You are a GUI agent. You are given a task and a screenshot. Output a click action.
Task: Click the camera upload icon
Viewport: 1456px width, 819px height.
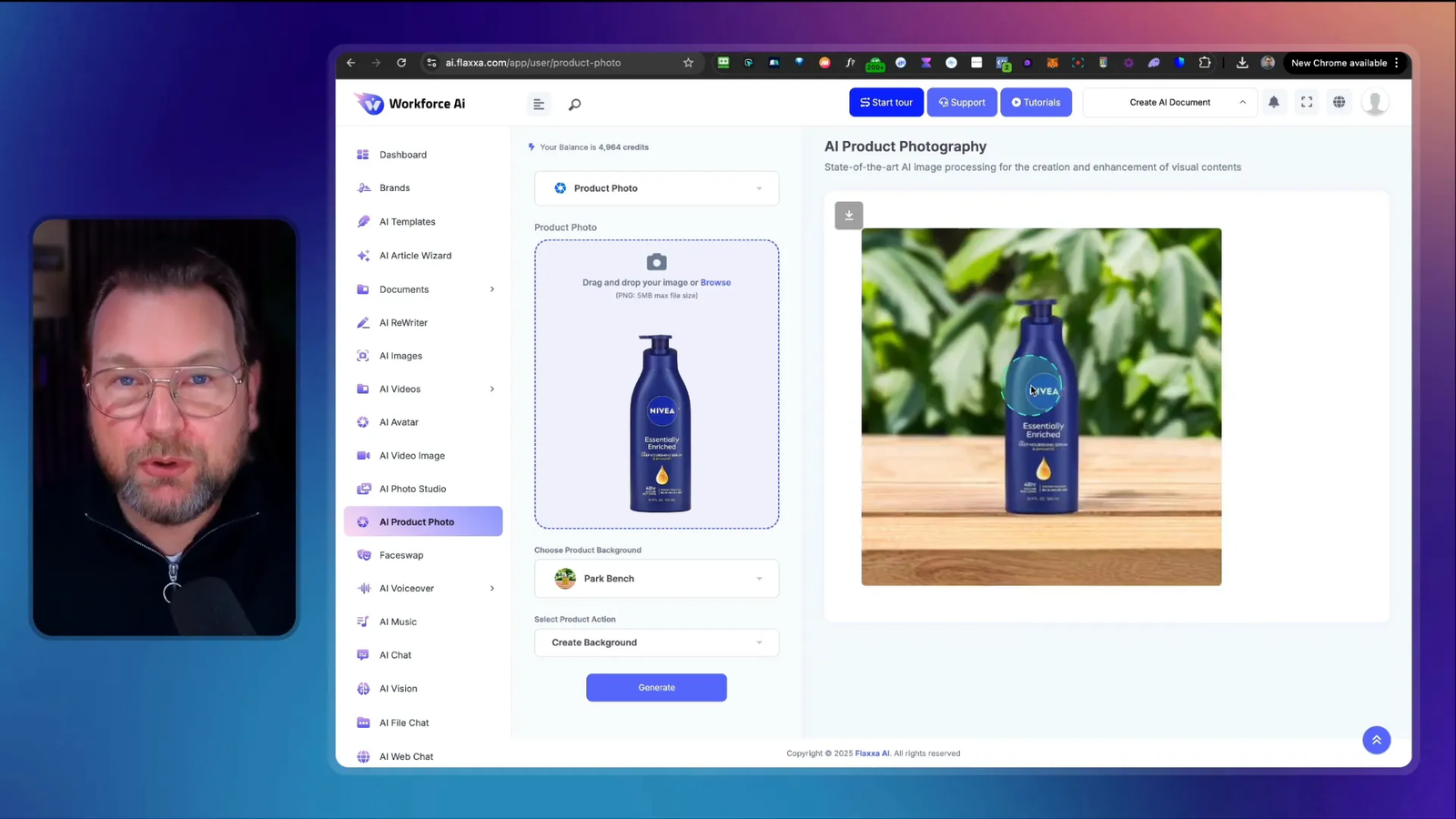[x=656, y=262]
